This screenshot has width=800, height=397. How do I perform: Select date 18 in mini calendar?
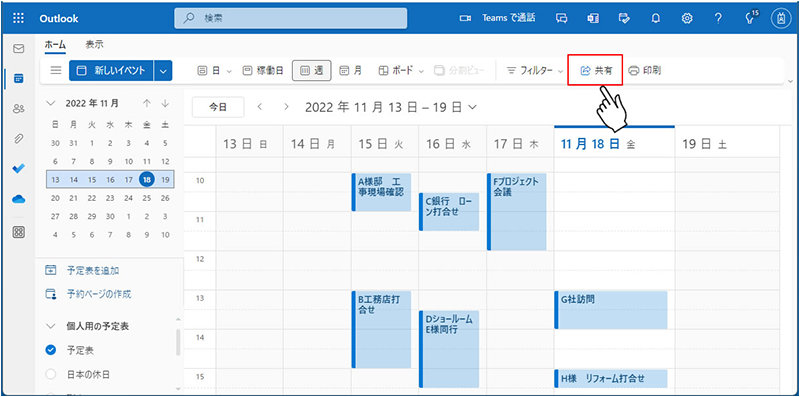coord(147,180)
